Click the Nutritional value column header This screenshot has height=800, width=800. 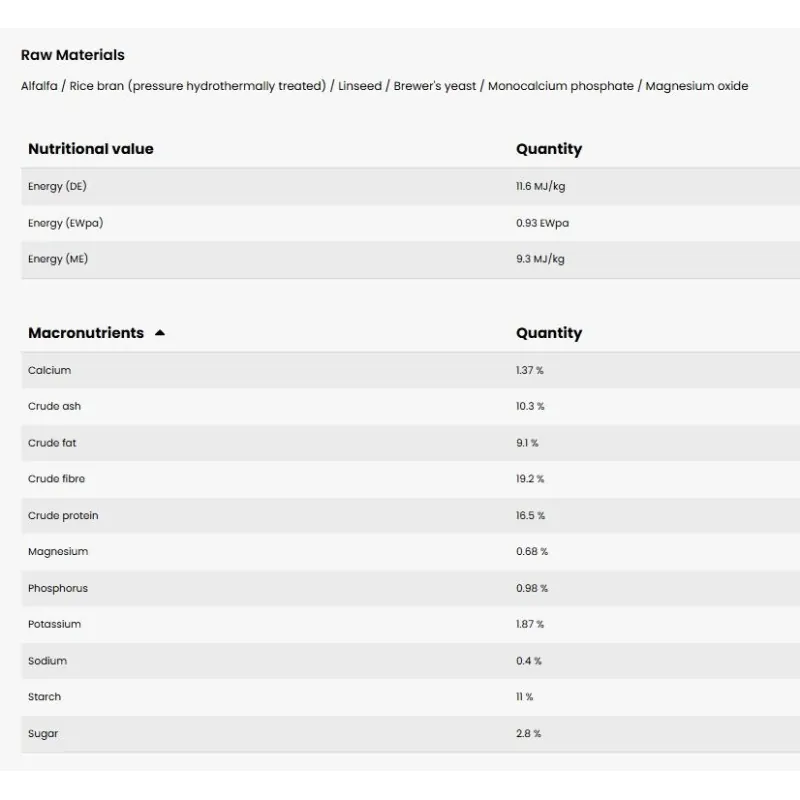91,149
